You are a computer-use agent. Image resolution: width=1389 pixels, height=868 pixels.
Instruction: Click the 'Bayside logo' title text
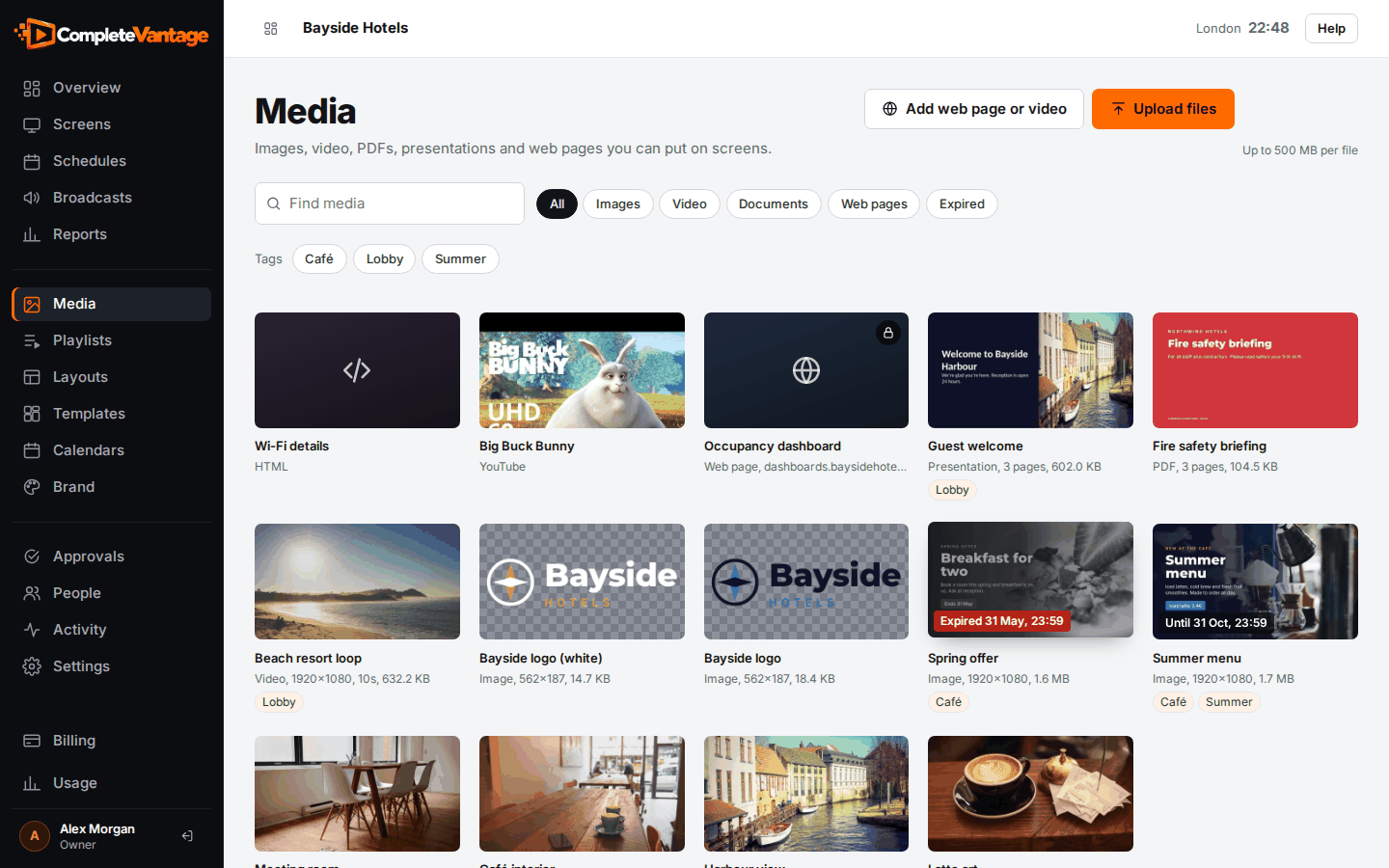[743, 659]
